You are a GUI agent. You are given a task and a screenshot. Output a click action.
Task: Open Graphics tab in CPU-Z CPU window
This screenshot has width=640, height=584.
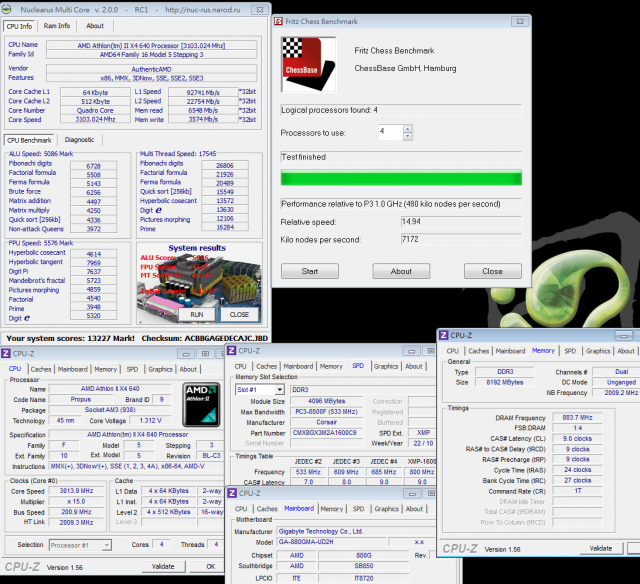pyautogui.click(x=160, y=369)
